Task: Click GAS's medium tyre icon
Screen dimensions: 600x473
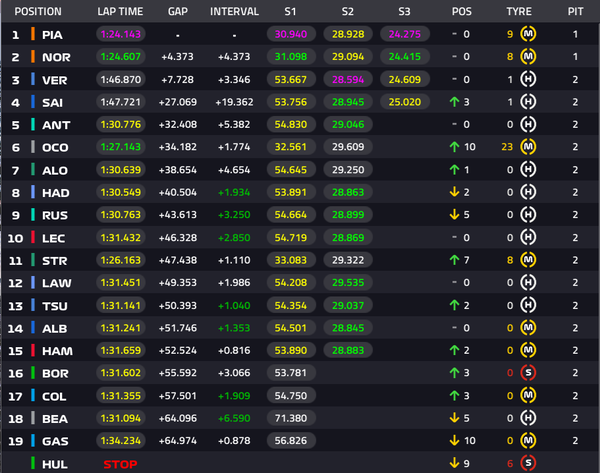Action: point(528,440)
